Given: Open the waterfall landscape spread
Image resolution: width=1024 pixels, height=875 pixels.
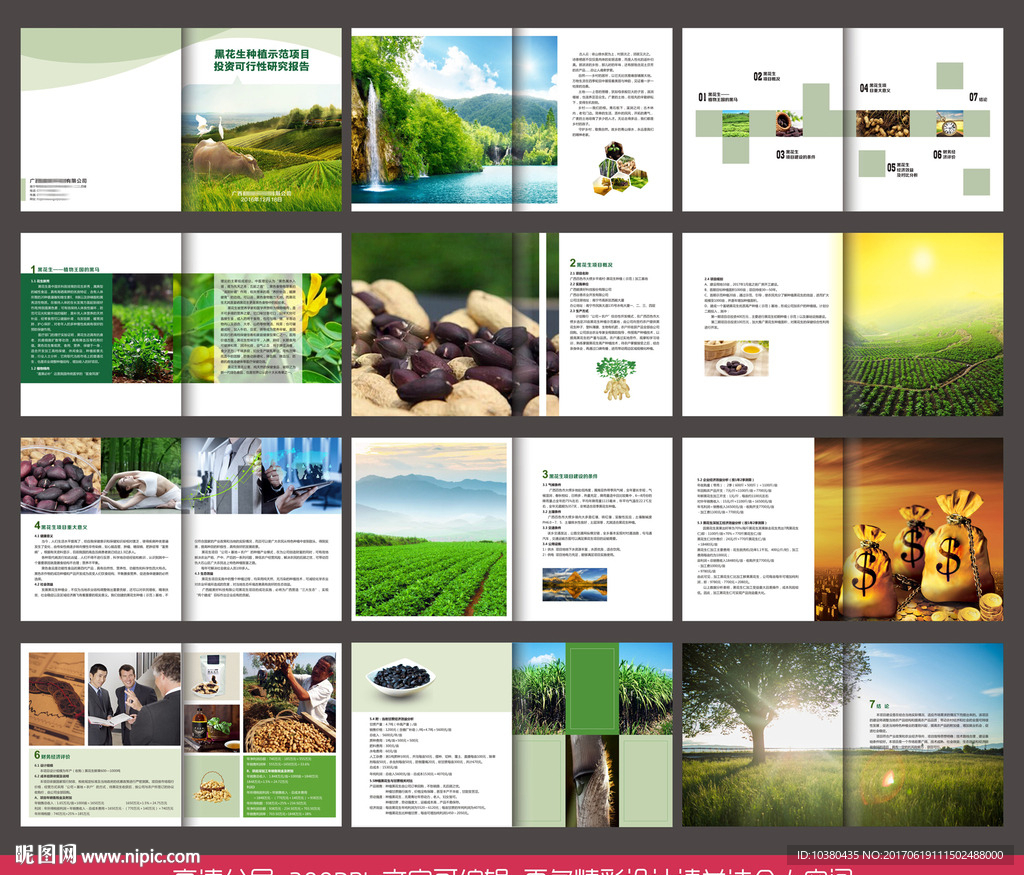Looking at the screenshot, I should 453,120.
